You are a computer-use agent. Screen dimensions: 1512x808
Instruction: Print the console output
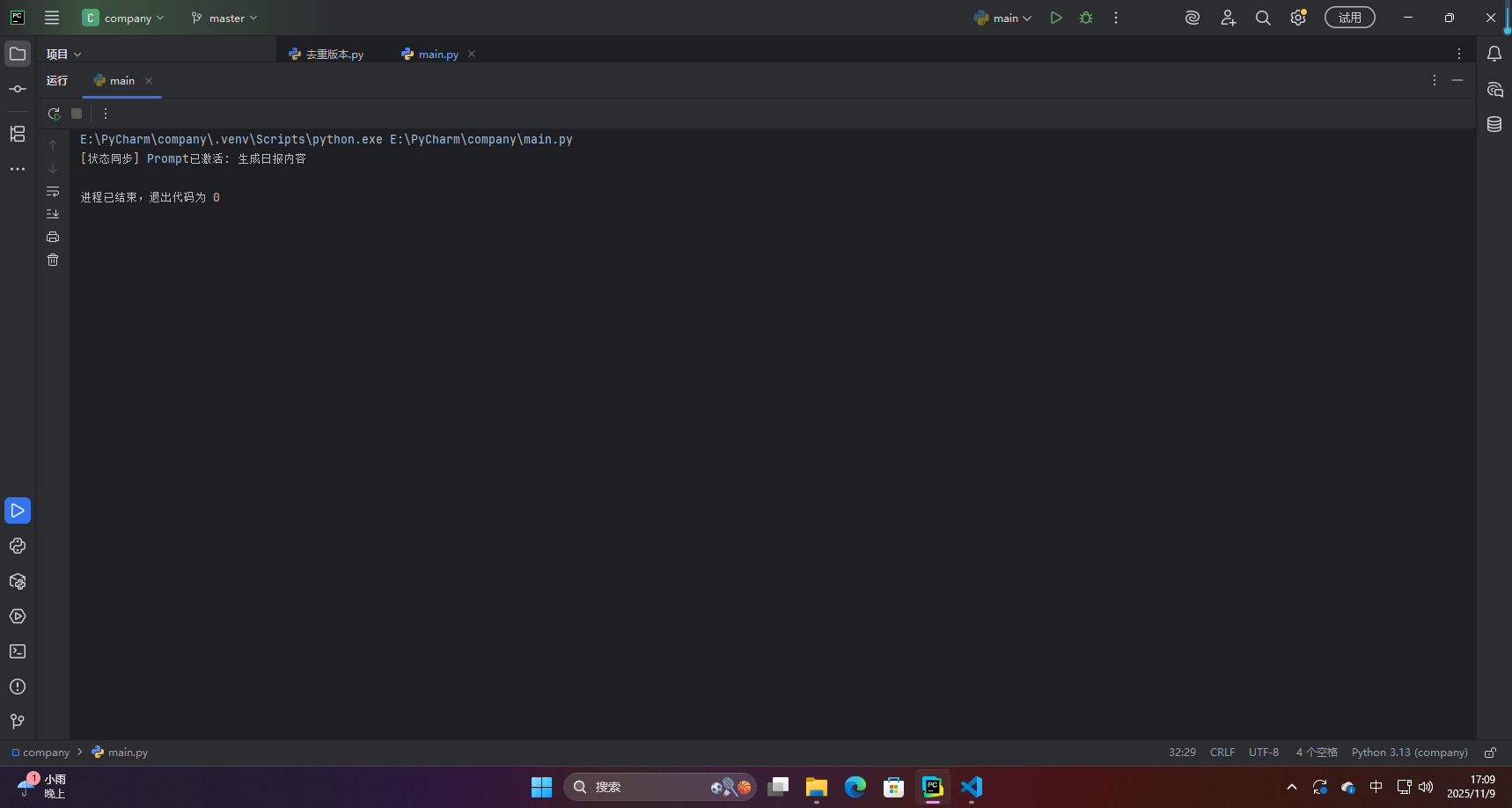point(53,237)
